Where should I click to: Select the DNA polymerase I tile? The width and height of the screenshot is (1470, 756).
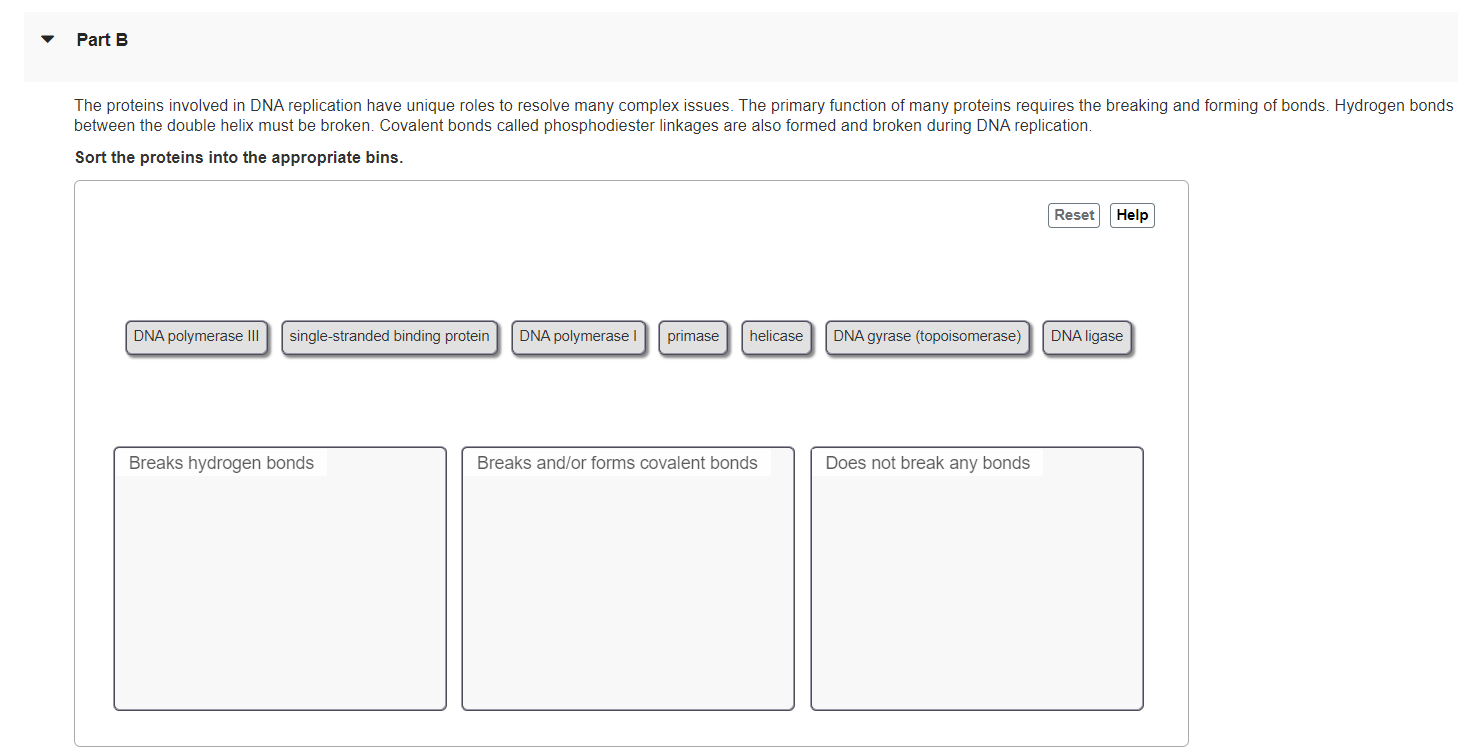click(x=578, y=337)
